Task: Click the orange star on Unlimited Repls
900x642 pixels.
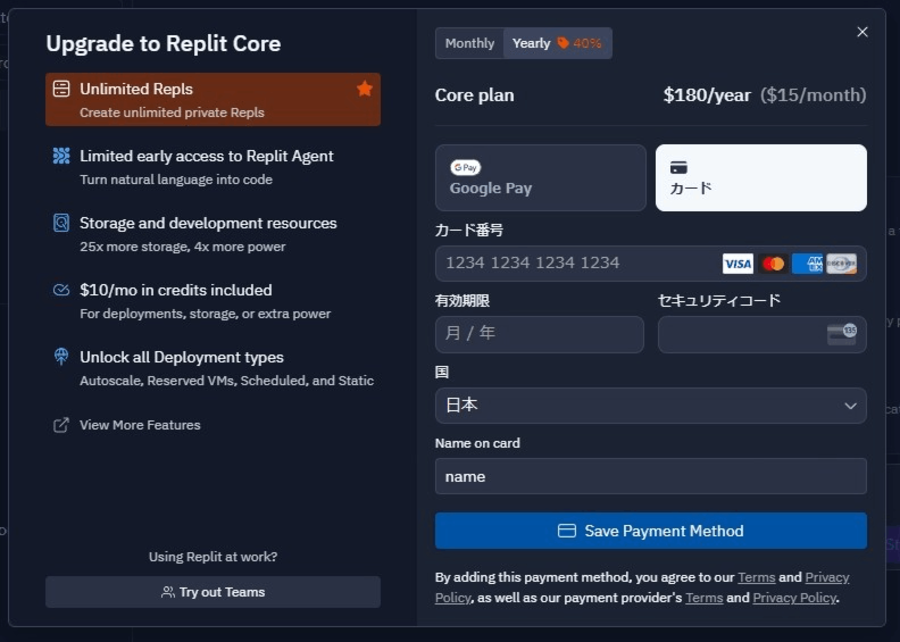Action: 364,88
